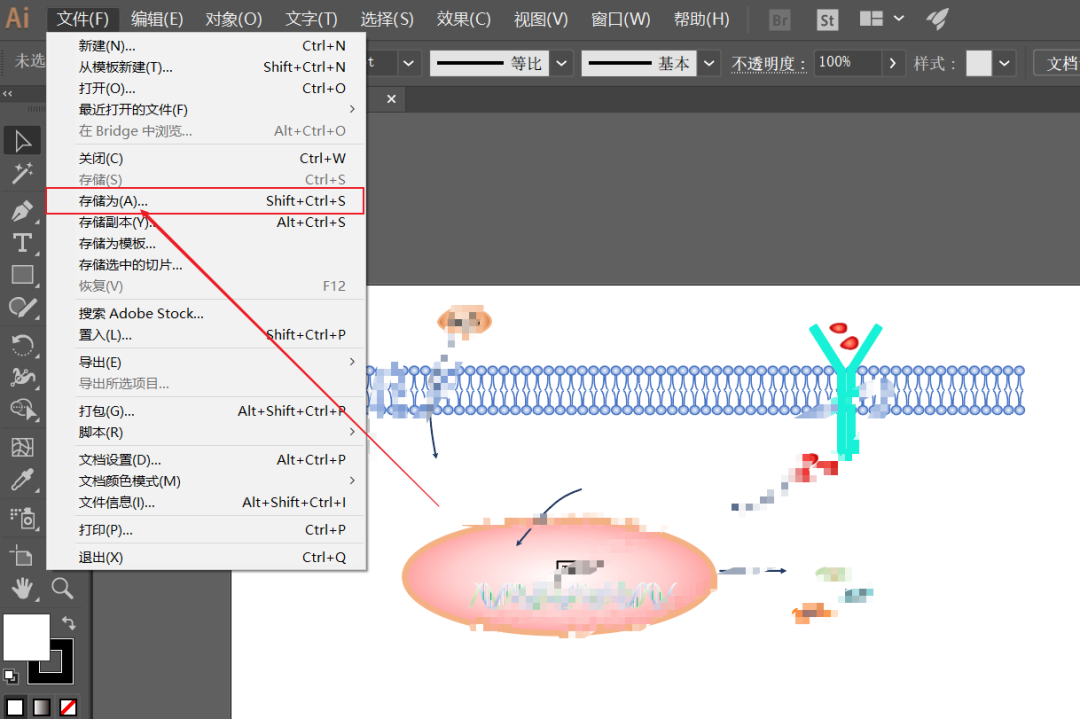
Task: Open the variable width profile dropdown
Action: pyautogui.click(x=562, y=63)
